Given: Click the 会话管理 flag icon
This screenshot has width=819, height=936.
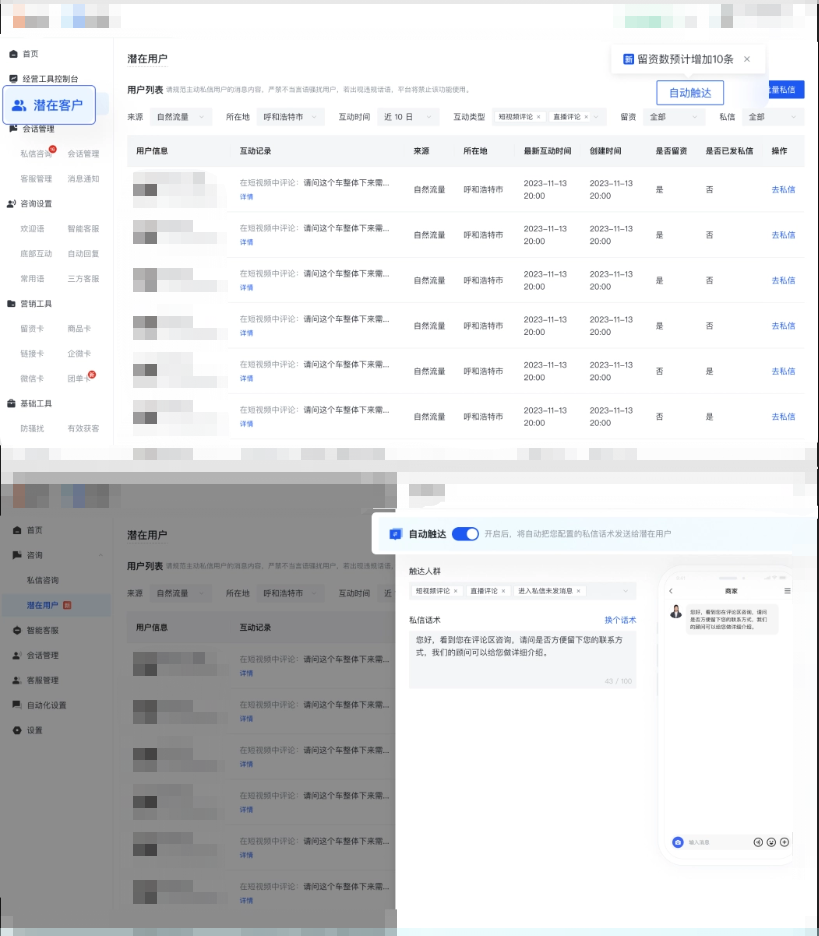Looking at the screenshot, I should coord(12,128).
